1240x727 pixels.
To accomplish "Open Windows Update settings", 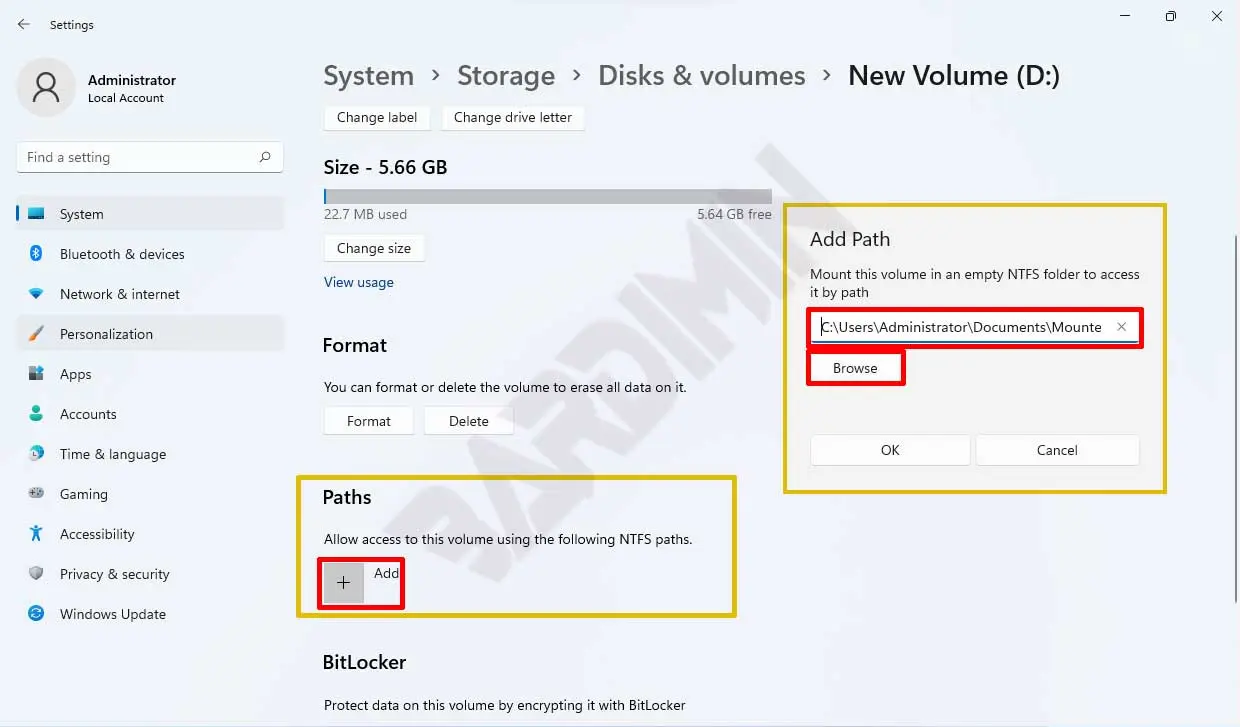I will coord(112,614).
